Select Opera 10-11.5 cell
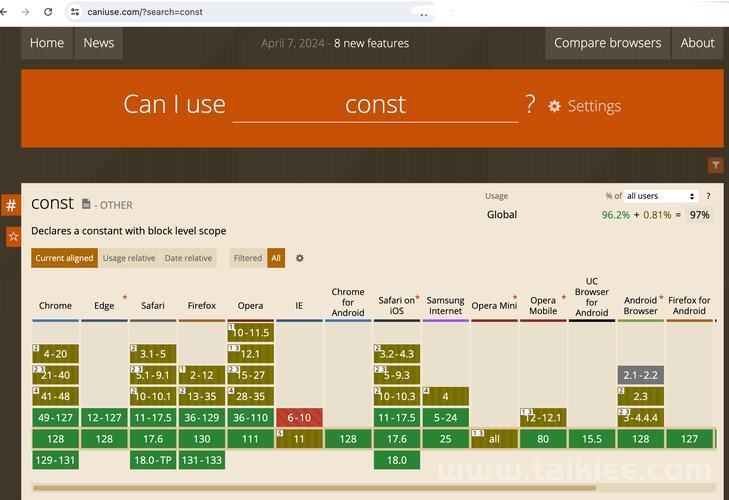729x500 pixels. pos(250,333)
